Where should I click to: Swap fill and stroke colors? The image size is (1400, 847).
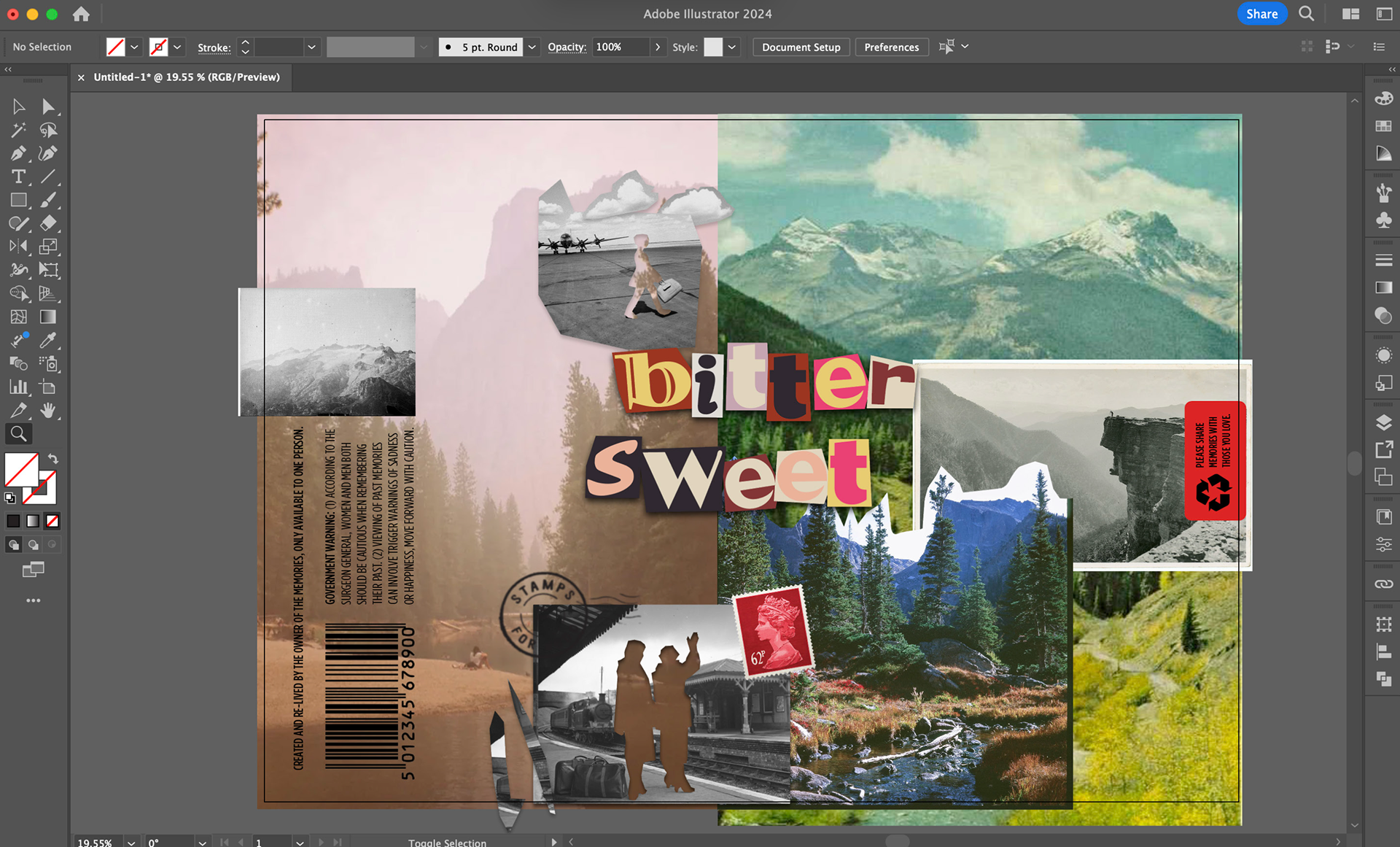point(53,459)
